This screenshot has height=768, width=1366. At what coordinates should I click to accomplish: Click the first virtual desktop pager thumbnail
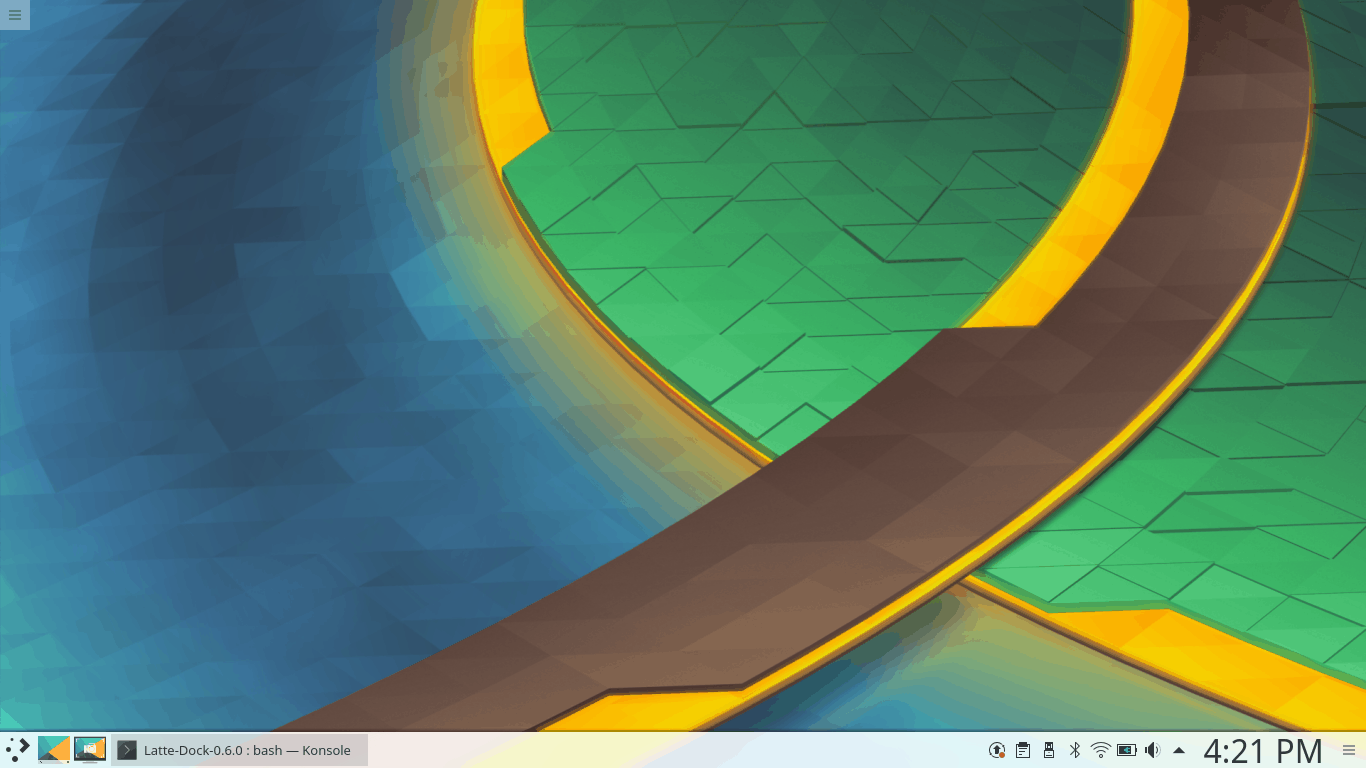tap(54, 749)
